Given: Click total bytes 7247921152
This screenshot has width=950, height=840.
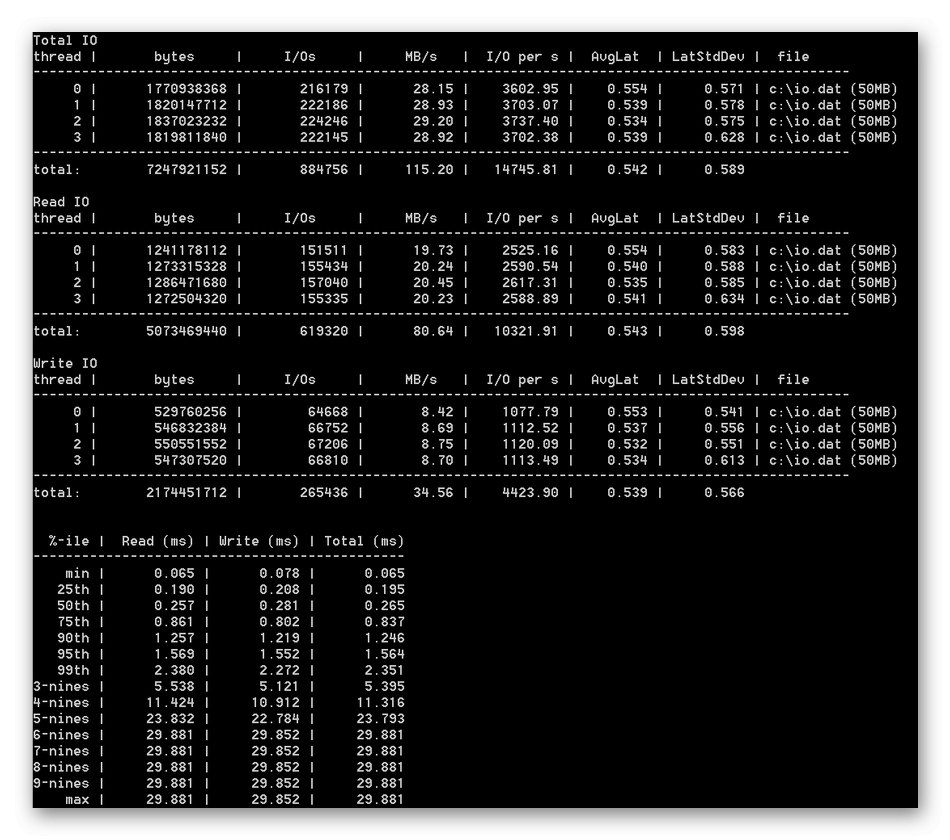Looking at the screenshot, I should point(187,170).
